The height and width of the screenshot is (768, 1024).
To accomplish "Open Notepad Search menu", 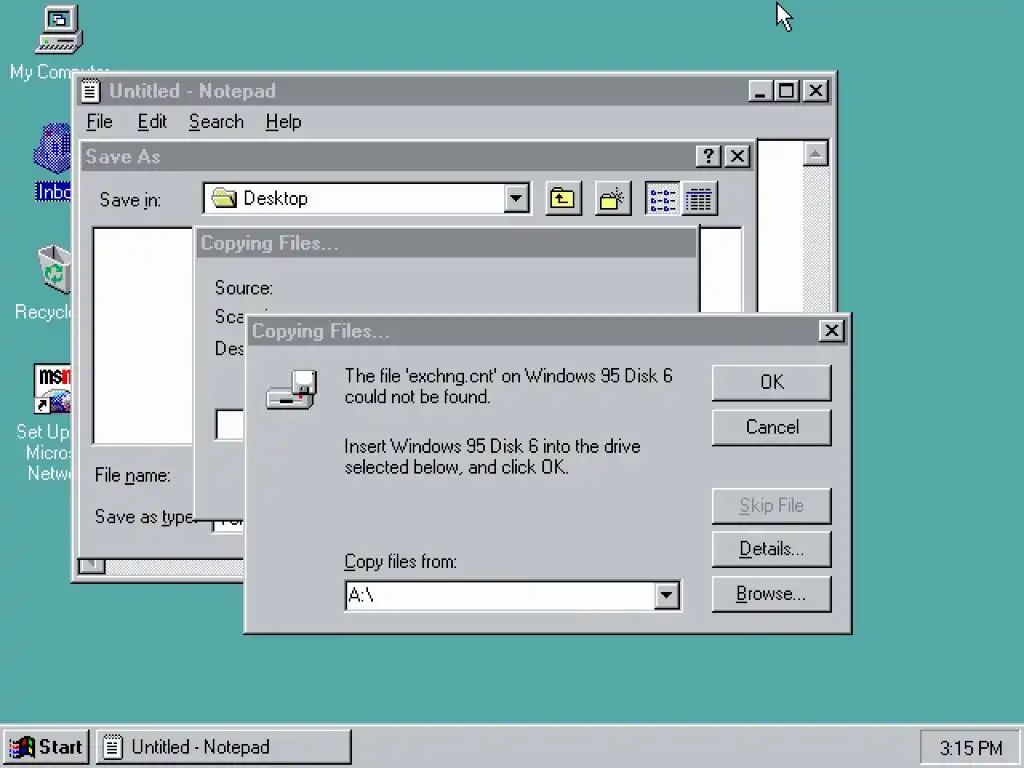I will 216,122.
